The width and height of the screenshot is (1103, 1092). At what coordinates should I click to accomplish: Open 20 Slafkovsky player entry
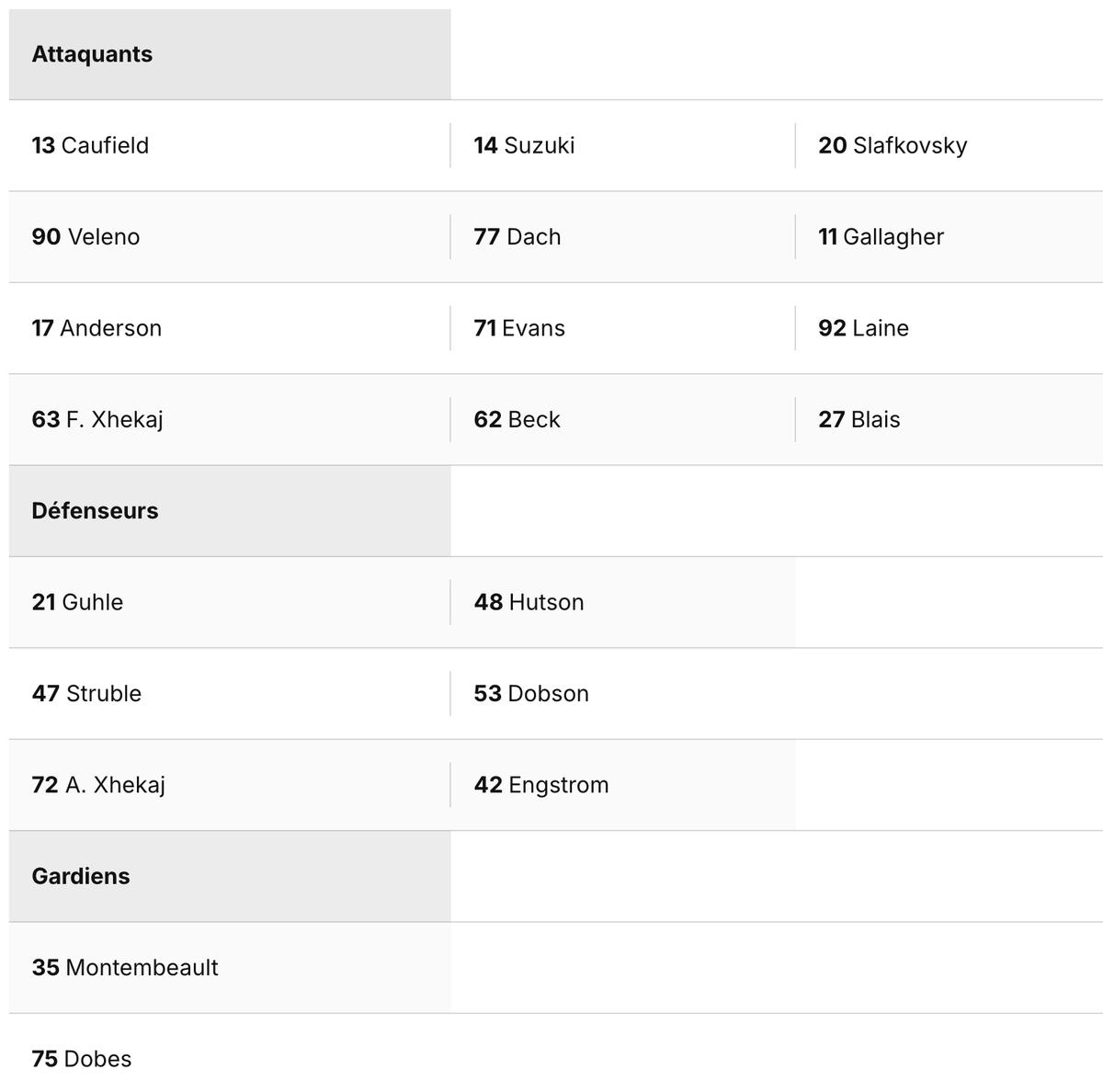click(893, 145)
